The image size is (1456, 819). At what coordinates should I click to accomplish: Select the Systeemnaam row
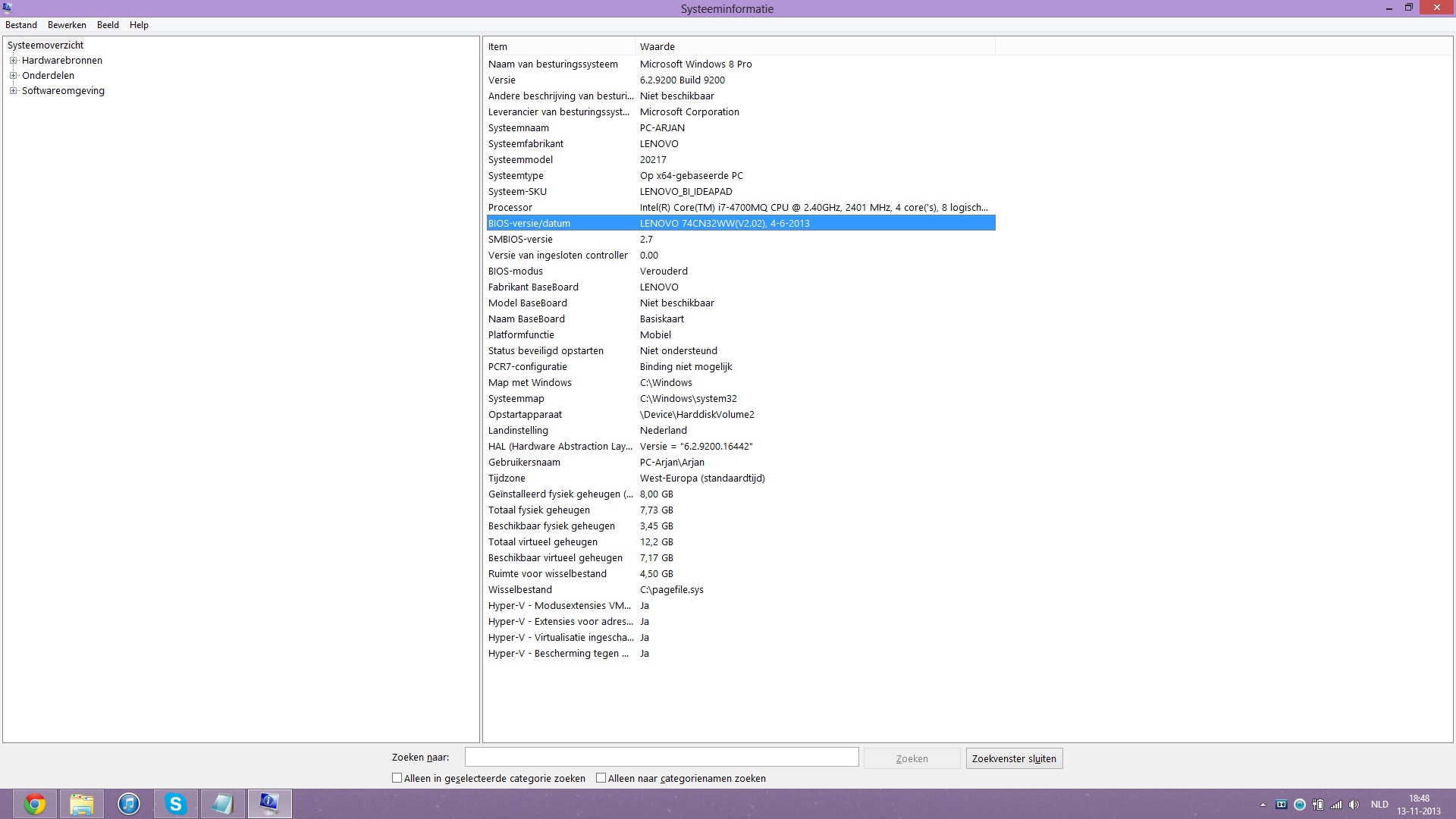click(740, 128)
